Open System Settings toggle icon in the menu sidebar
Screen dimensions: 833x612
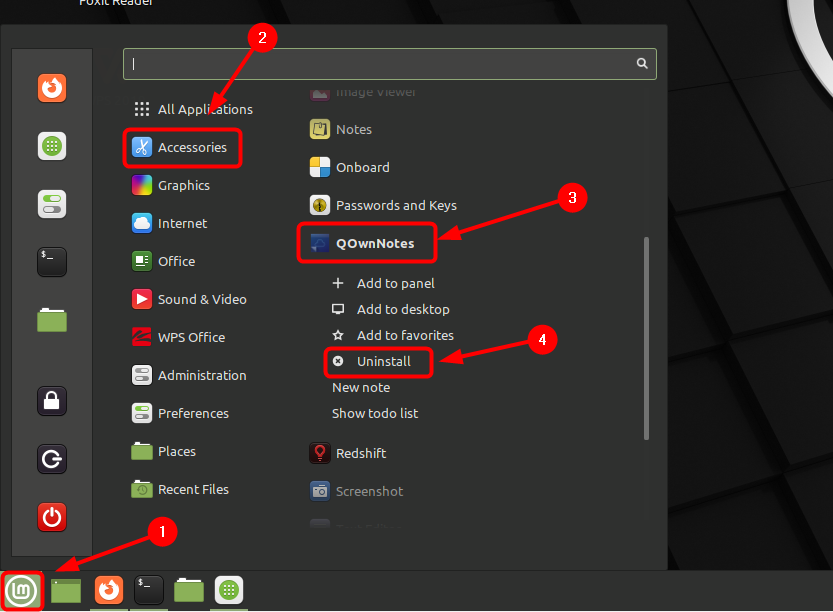pyautogui.click(x=52, y=204)
